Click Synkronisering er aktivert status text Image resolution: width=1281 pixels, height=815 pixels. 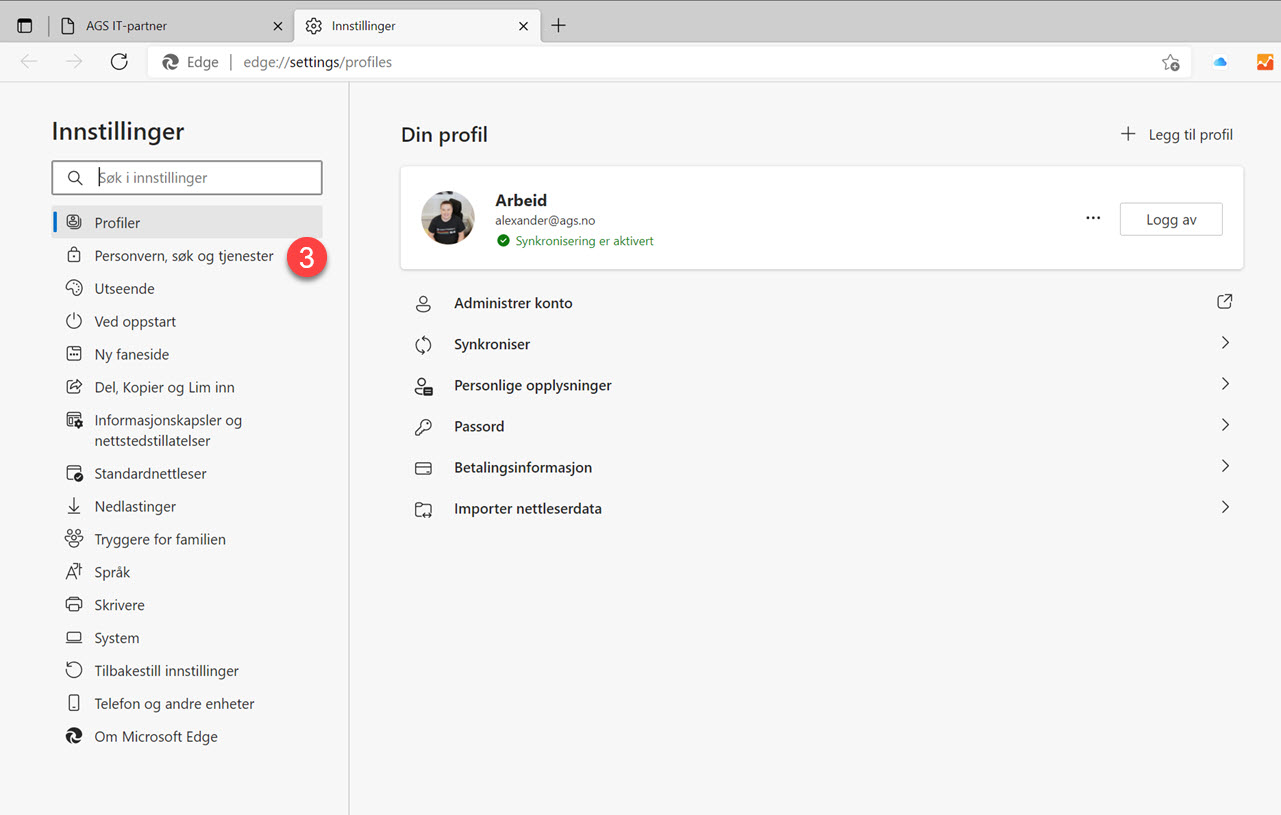click(584, 241)
